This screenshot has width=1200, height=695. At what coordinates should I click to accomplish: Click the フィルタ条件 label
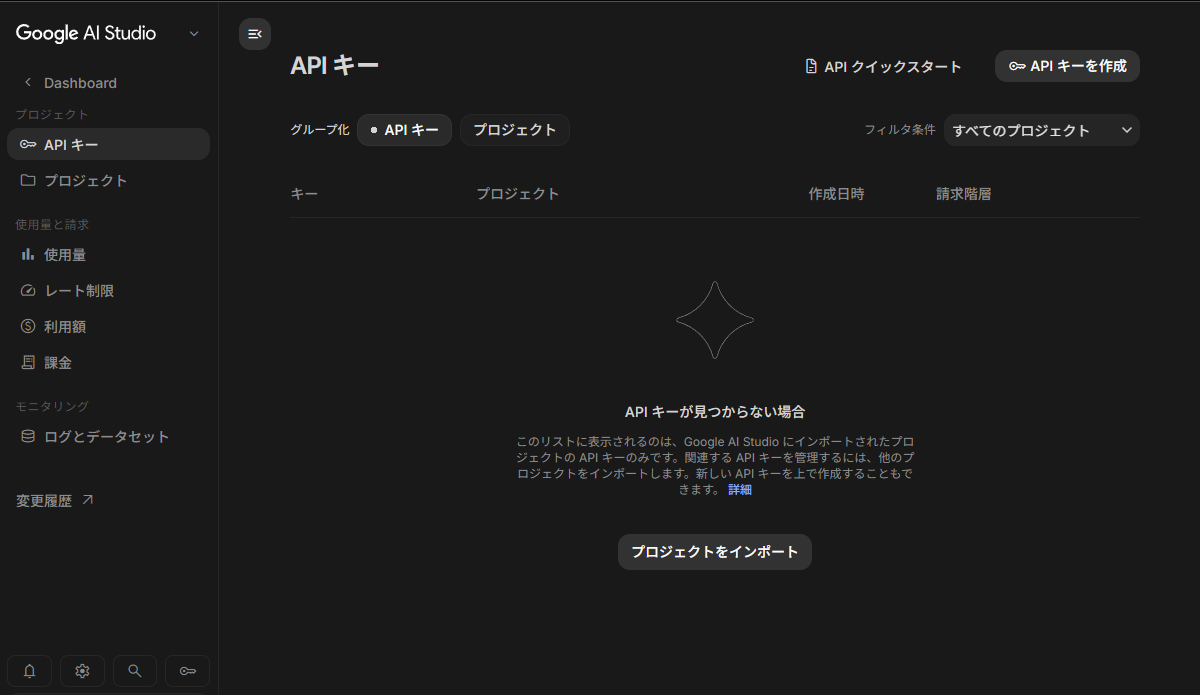coord(900,130)
